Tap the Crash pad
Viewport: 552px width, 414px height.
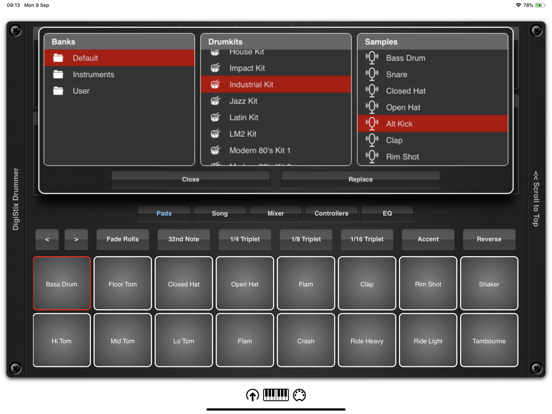[306, 340]
